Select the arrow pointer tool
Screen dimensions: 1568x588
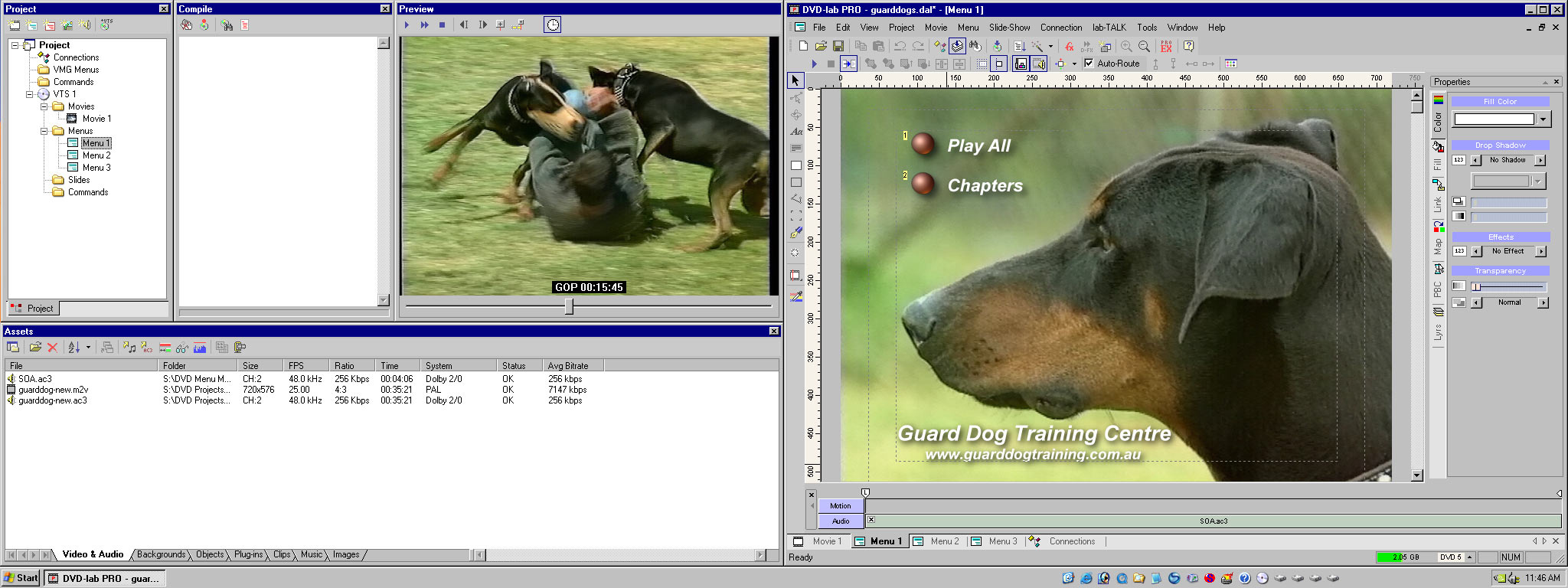coord(795,80)
